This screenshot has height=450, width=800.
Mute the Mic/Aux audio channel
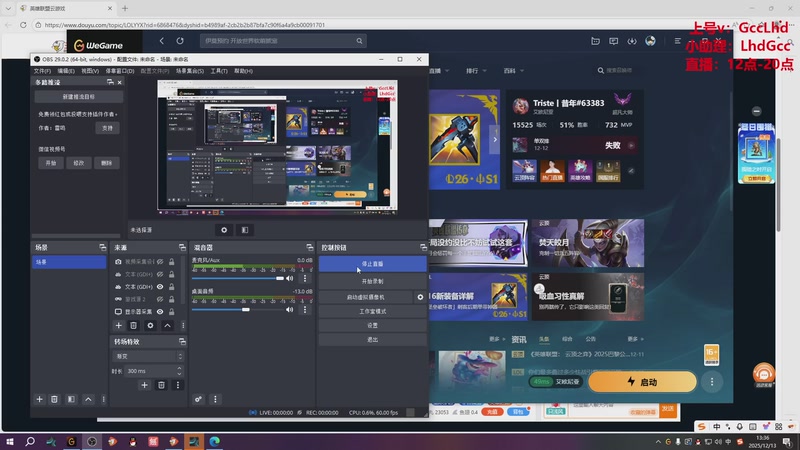click(290, 278)
